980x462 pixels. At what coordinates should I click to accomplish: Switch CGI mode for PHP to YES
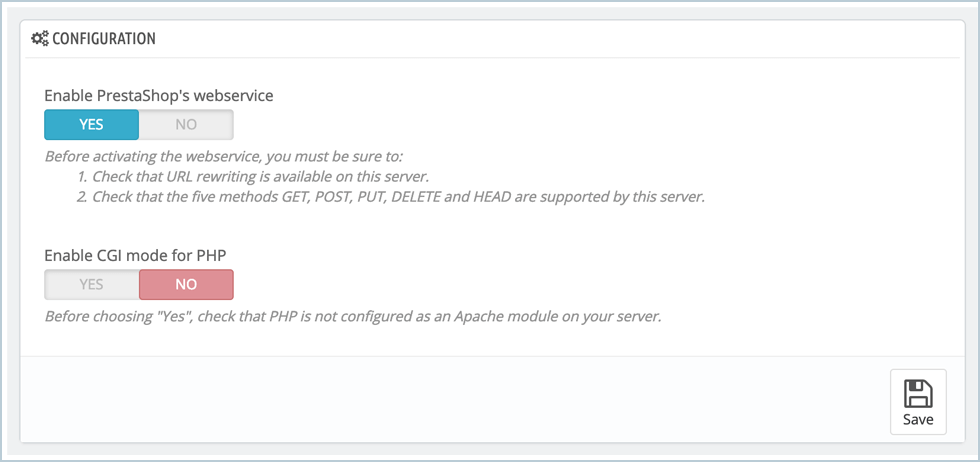pos(92,285)
